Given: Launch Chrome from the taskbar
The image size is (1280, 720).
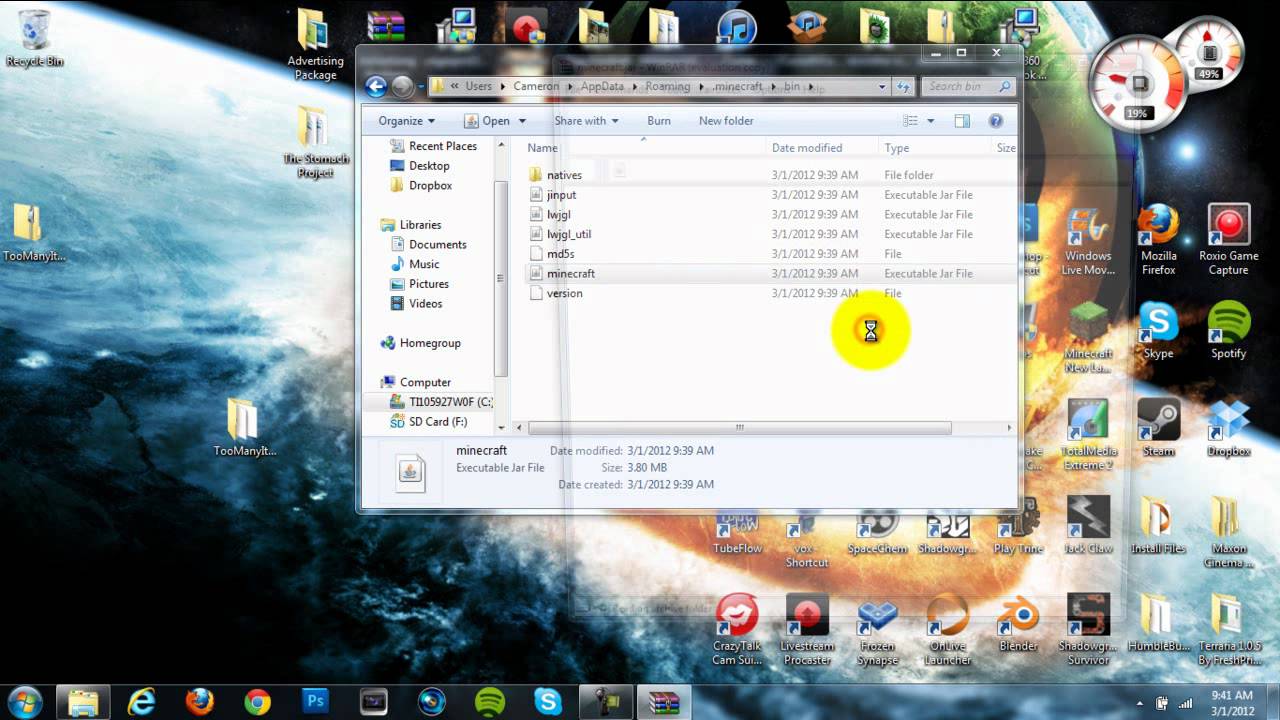Looking at the screenshot, I should click(x=258, y=702).
